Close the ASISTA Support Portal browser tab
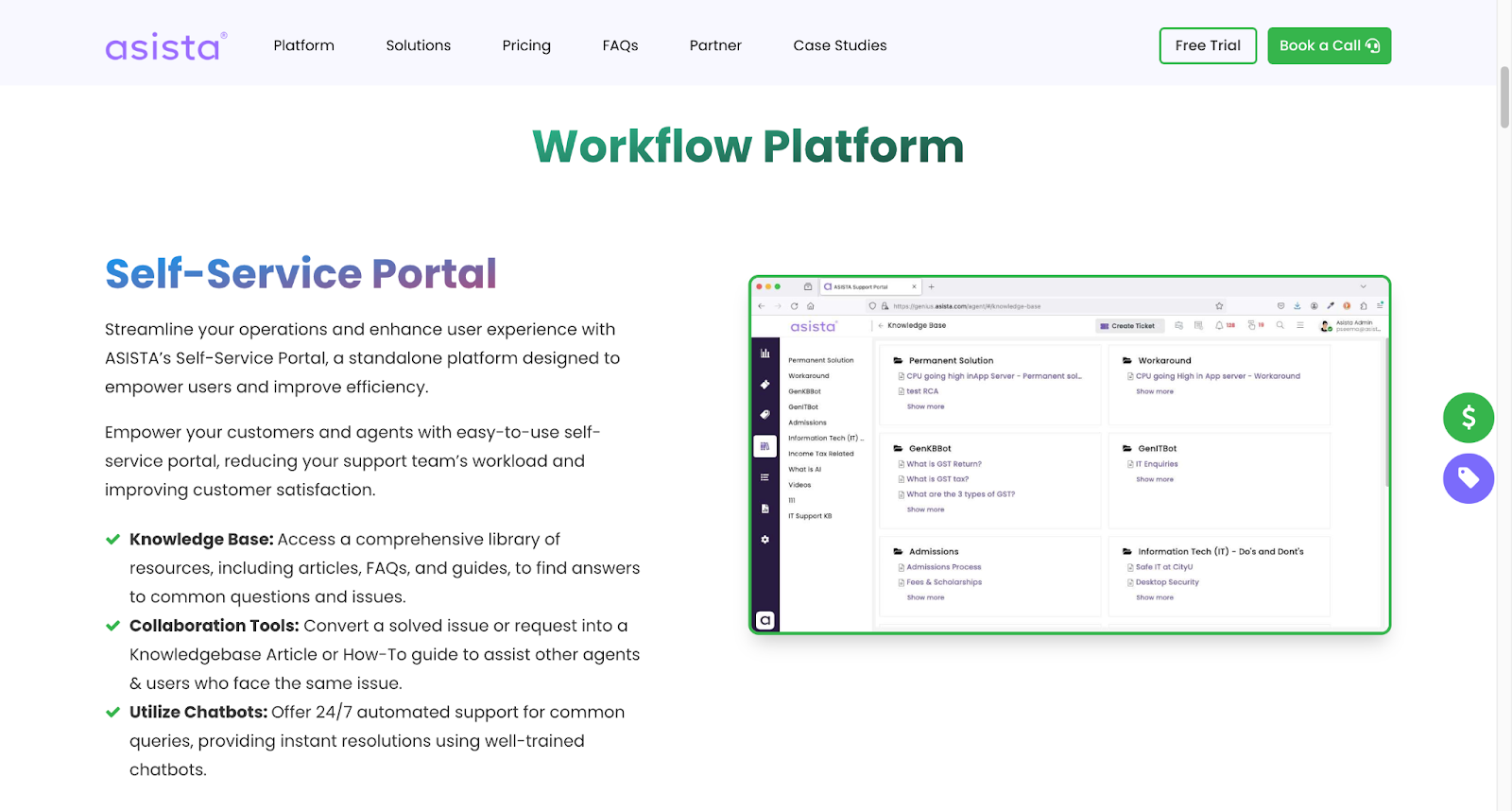Viewport: 1512px width, 811px height. coord(914,286)
